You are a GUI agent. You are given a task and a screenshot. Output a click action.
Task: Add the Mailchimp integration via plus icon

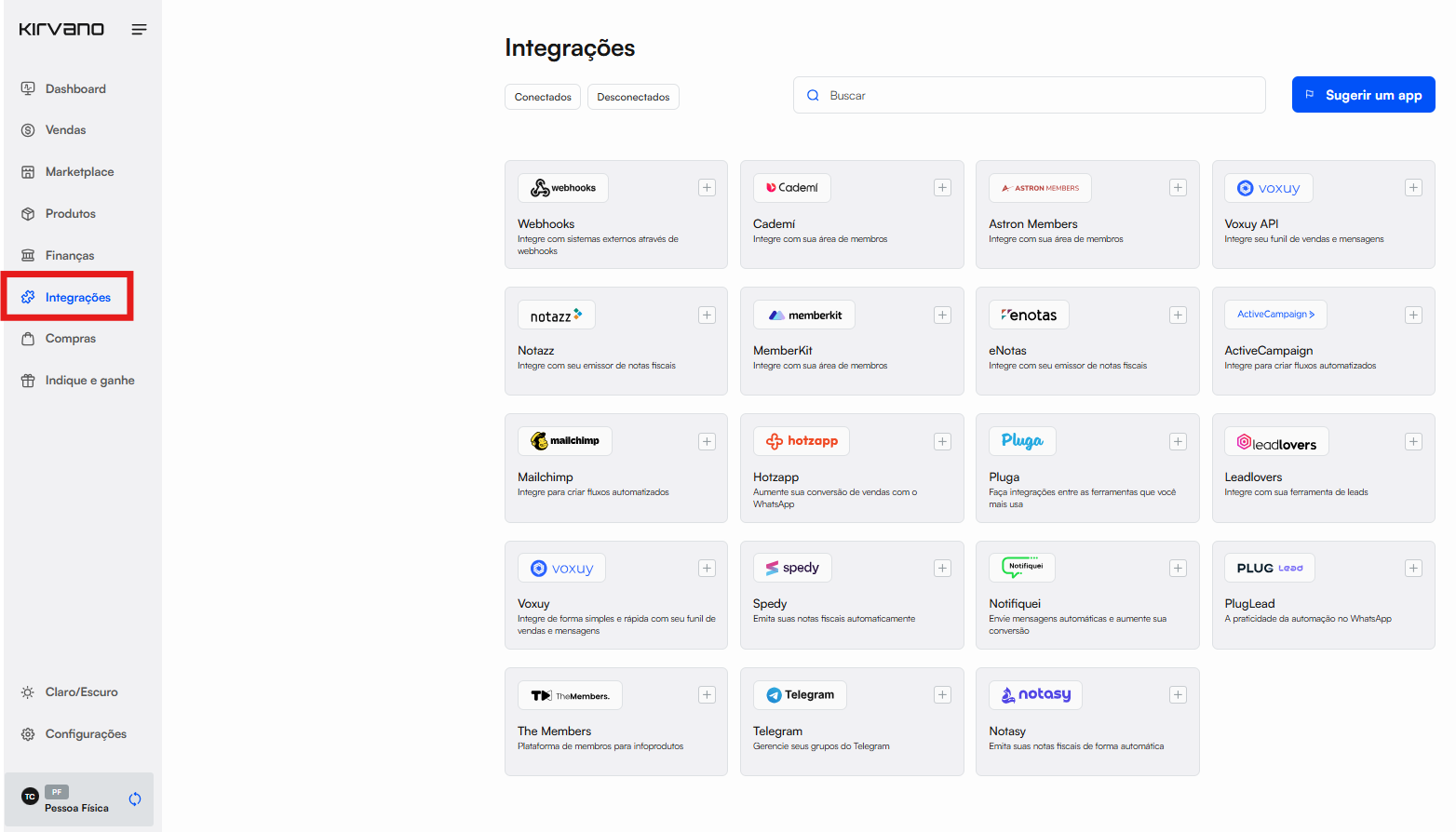(707, 442)
